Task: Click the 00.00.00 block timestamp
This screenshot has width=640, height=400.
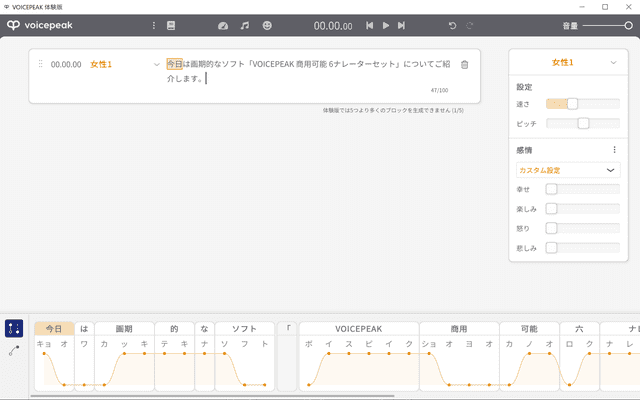Action: (66, 64)
